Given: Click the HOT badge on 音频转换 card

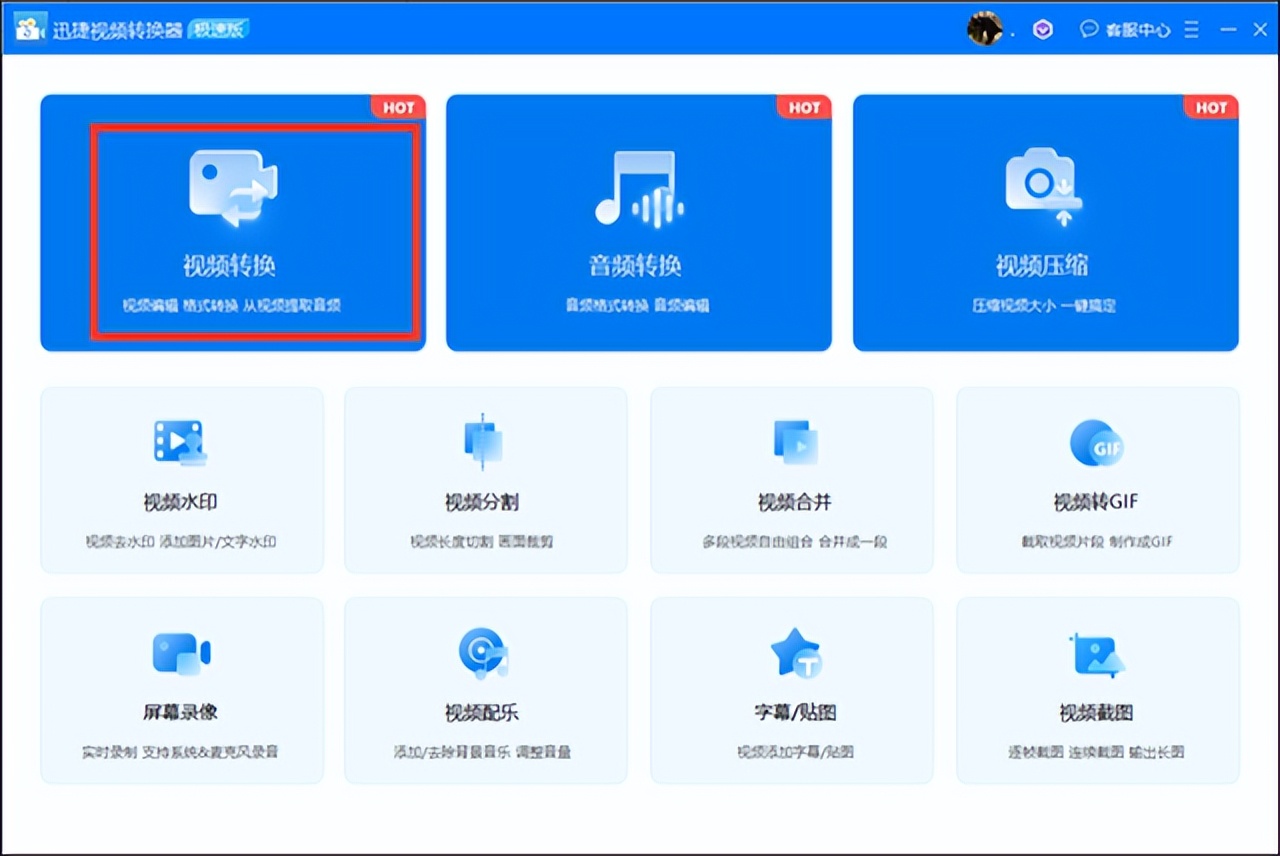Looking at the screenshot, I should point(804,107).
